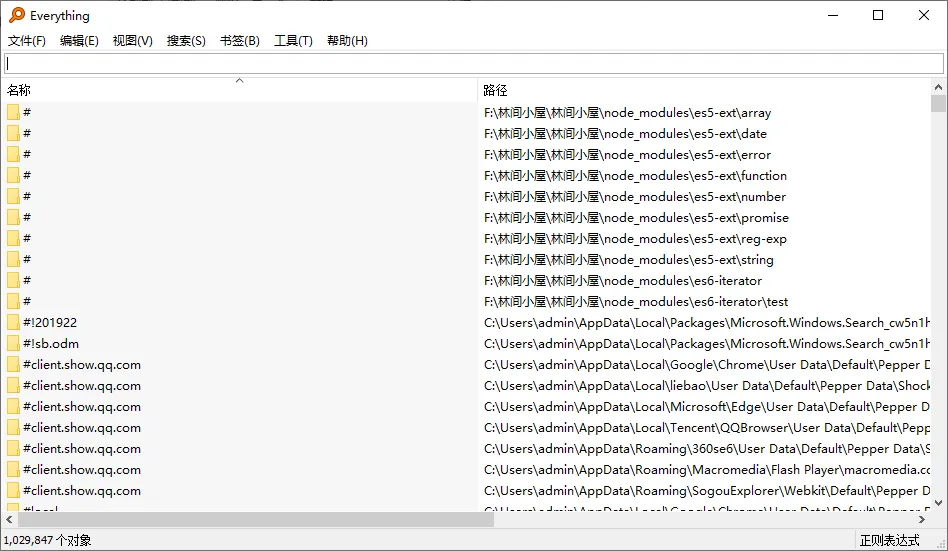The width and height of the screenshot is (948, 551).
Task: Select folder icon of es5-ext\reg-exp row
Action: 13,238
